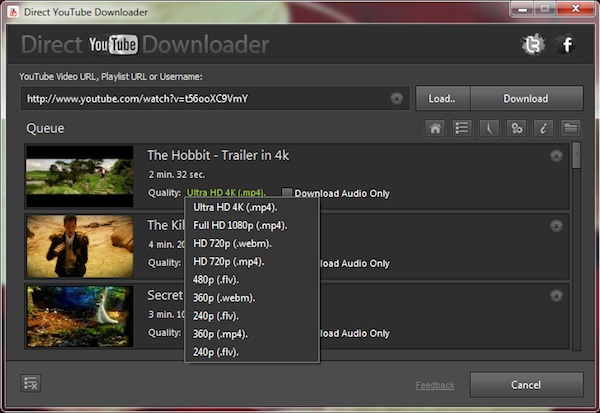Open the Feedback link
The height and width of the screenshot is (413, 600).
pyautogui.click(x=435, y=385)
